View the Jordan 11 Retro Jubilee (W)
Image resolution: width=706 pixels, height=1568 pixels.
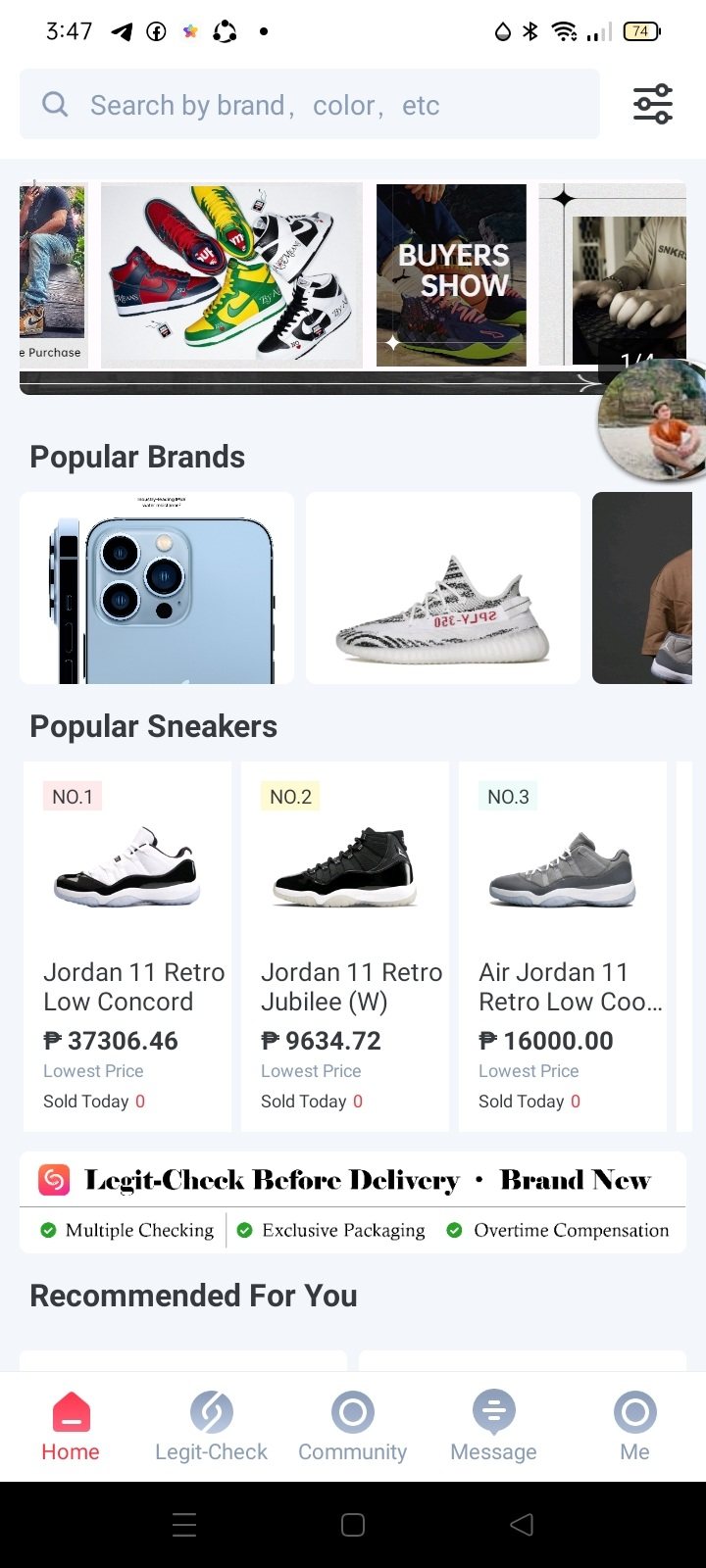tap(345, 946)
